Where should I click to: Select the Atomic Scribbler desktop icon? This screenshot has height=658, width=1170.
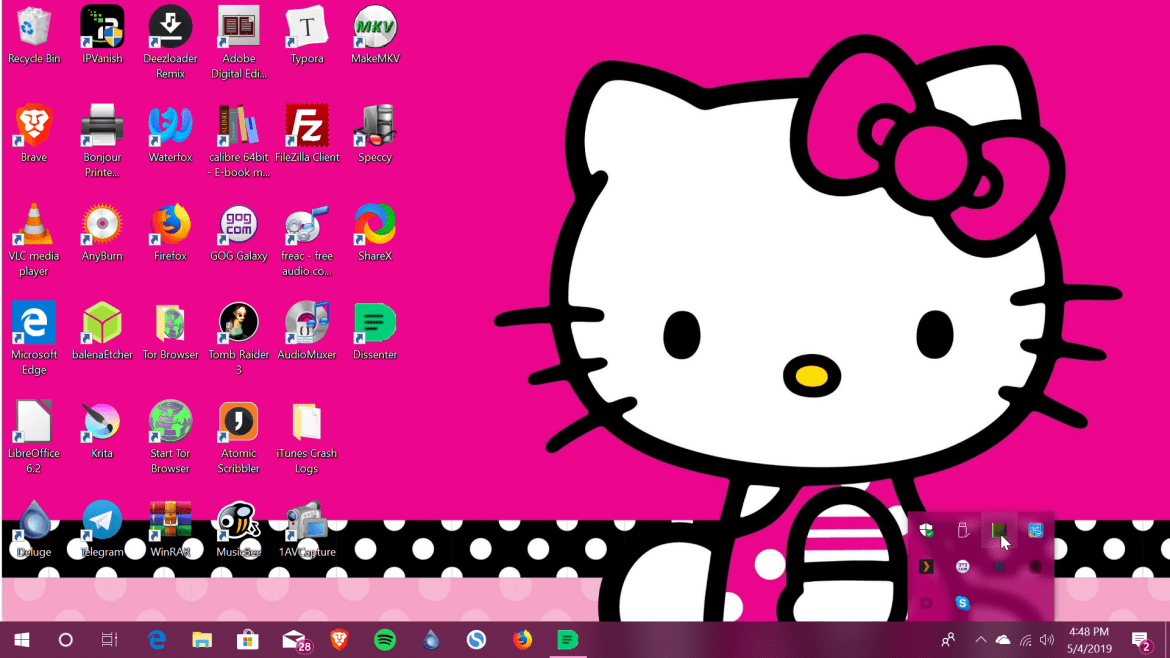(x=239, y=436)
